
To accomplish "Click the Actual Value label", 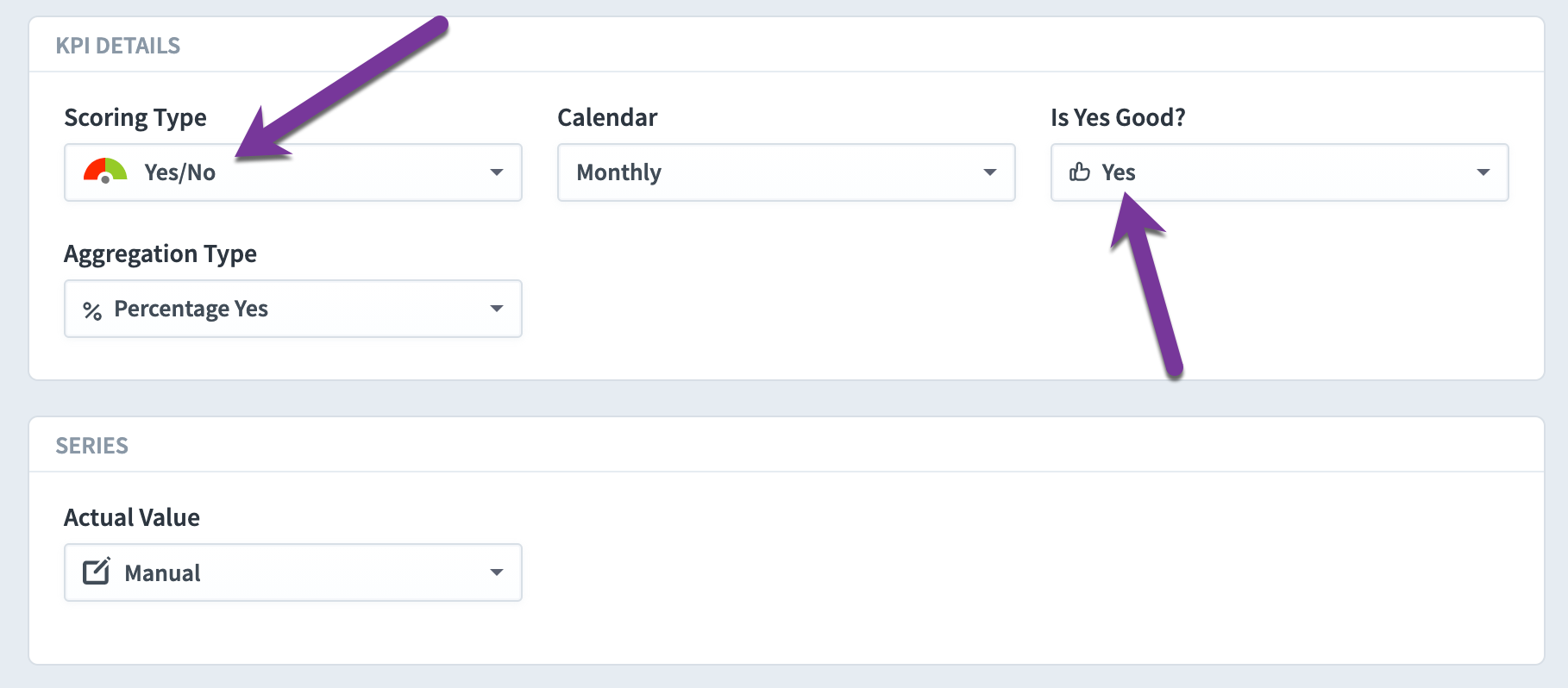I will point(132,517).
